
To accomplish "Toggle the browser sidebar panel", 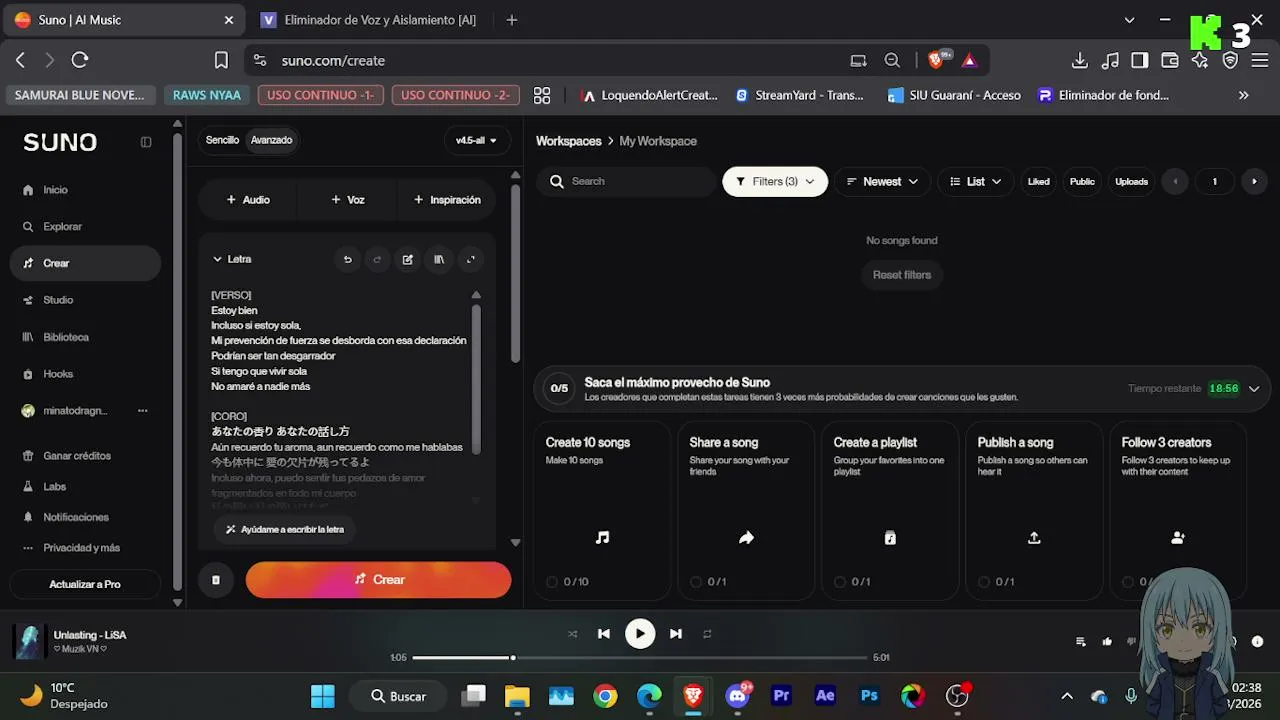I will point(1140,60).
